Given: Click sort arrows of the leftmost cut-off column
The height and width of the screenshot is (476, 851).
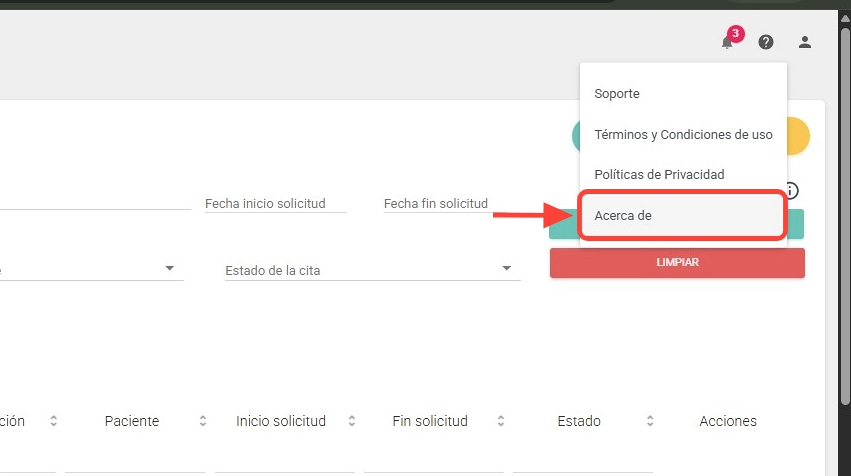Looking at the screenshot, I should 53,421.
